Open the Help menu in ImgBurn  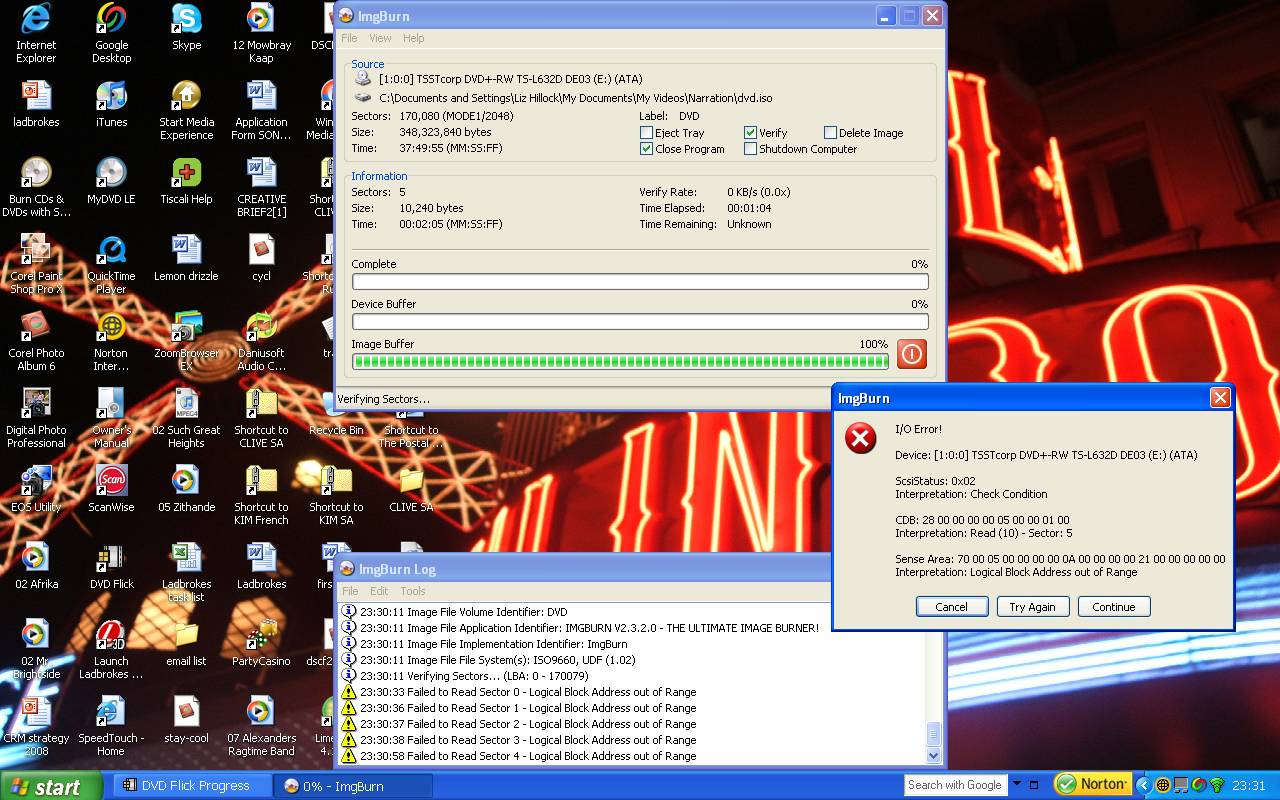(x=414, y=38)
